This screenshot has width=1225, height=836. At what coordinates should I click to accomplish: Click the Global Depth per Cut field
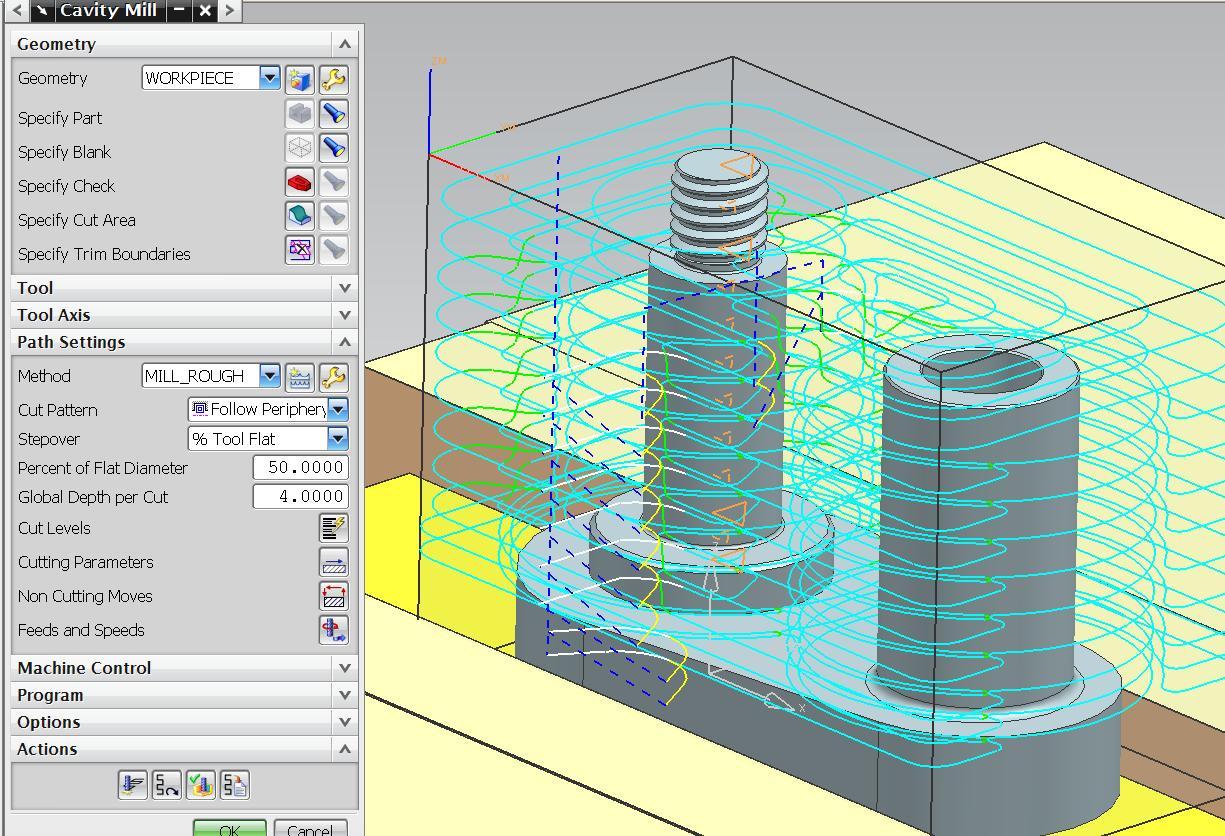[300, 496]
